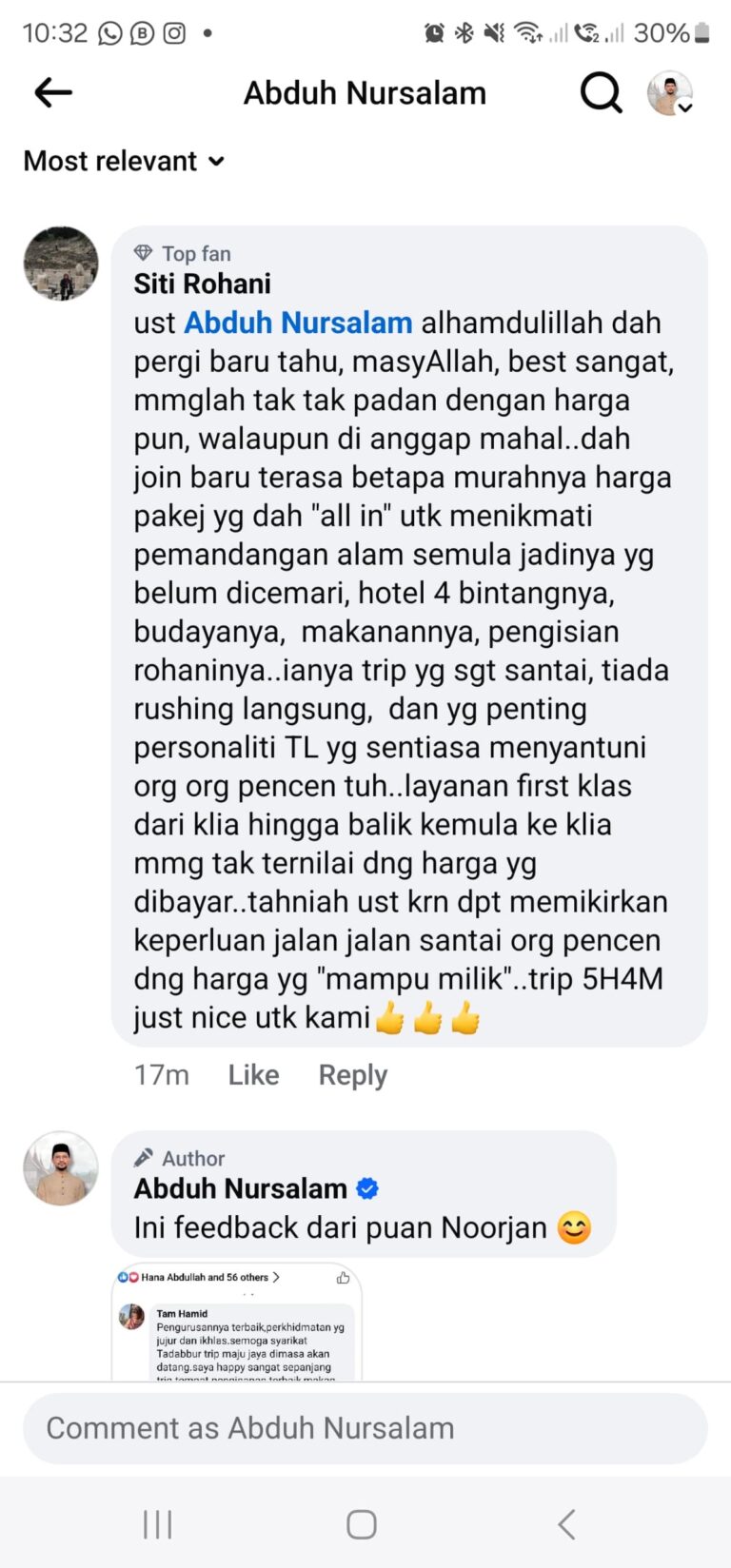This screenshot has width=731, height=1568.
Task: Tap the thumbs-up icon in attached image
Action: coord(343,1278)
